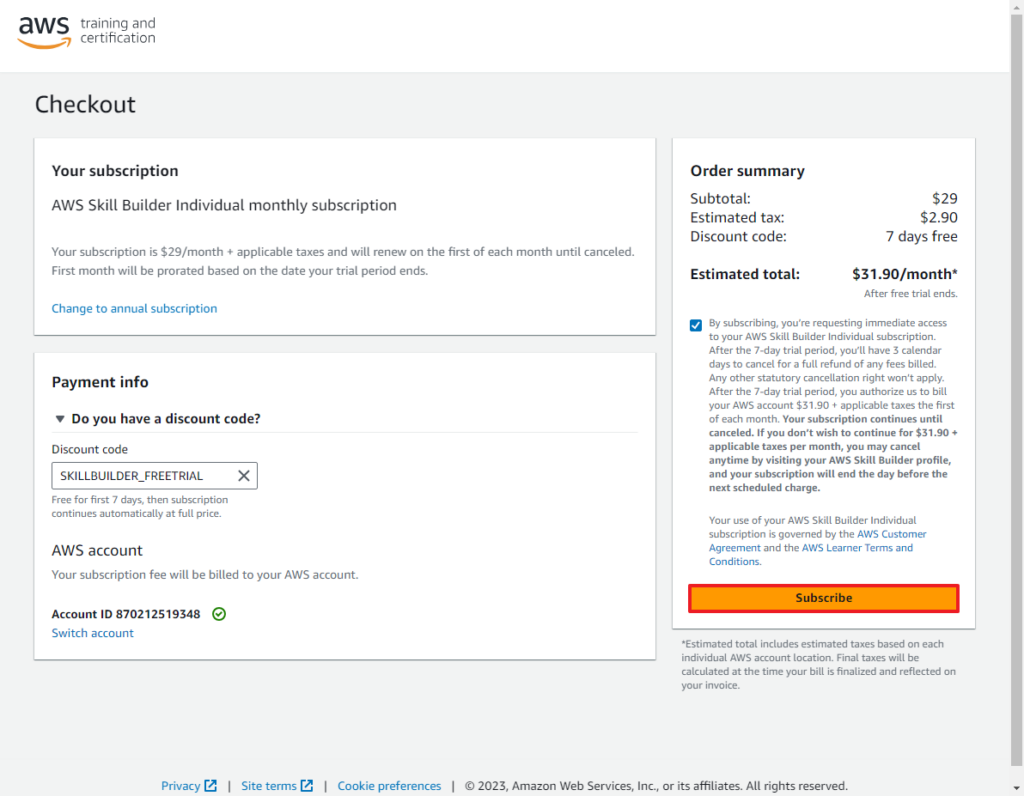Image resolution: width=1024 pixels, height=796 pixels.
Task: Clear the discount code with the X icon
Action: pos(244,475)
